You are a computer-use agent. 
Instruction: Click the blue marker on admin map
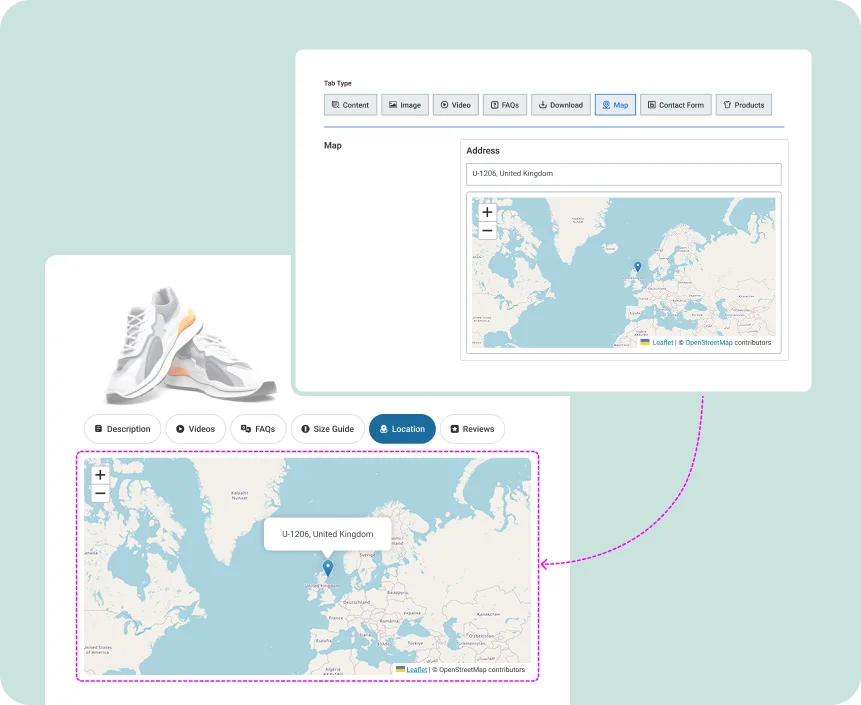638,266
